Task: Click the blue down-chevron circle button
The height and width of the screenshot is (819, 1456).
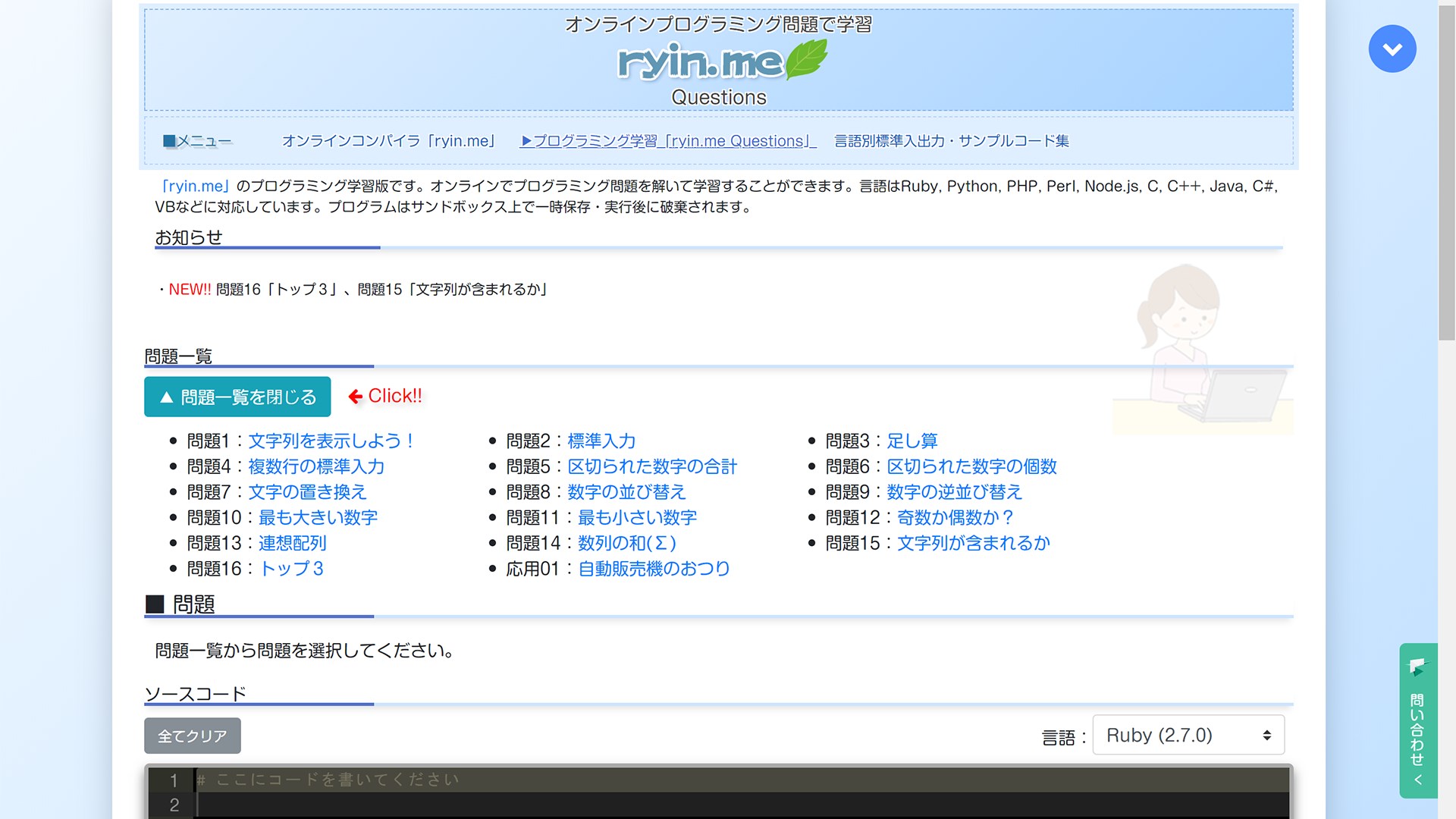Action: pyautogui.click(x=1392, y=49)
